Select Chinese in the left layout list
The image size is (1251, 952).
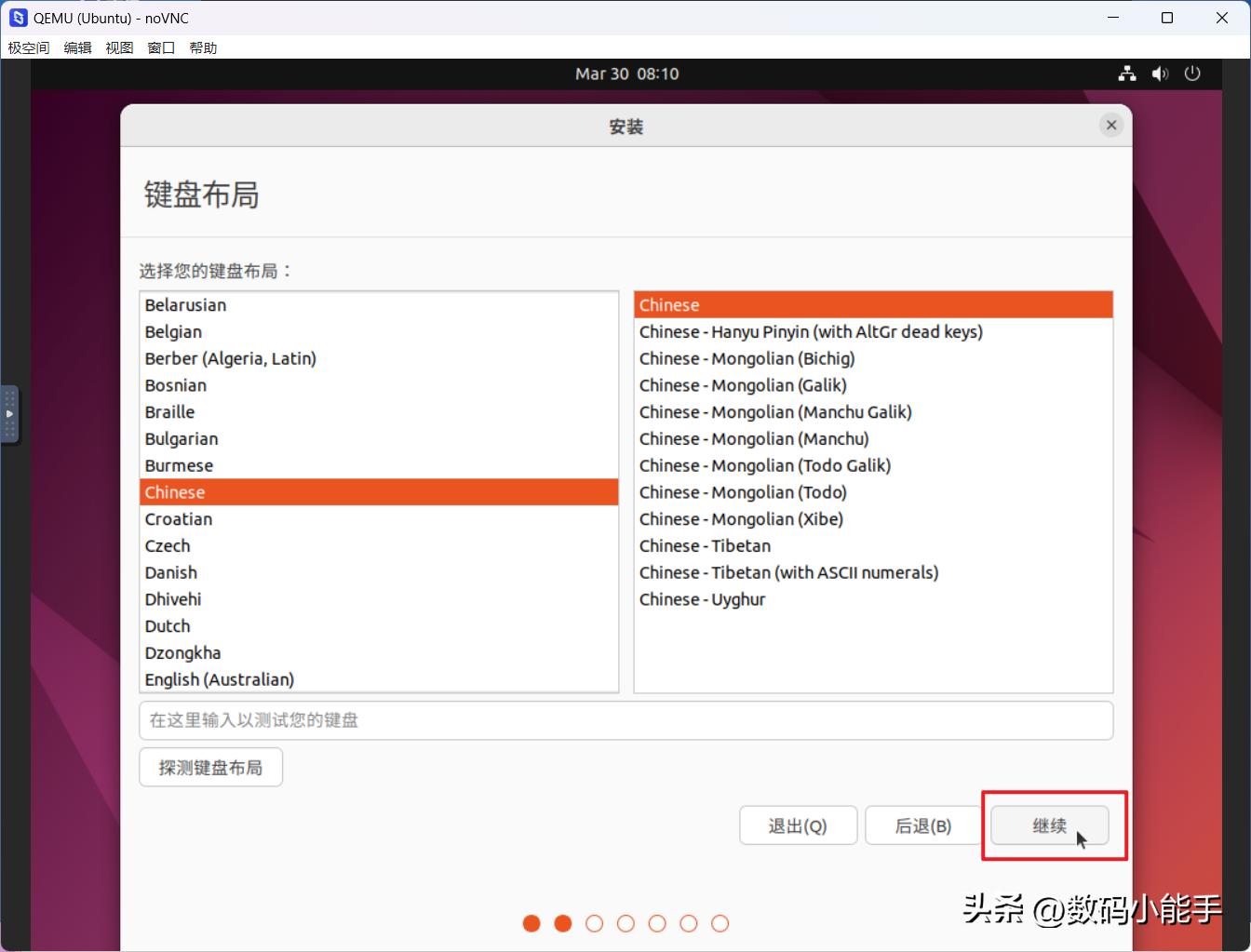[380, 492]
